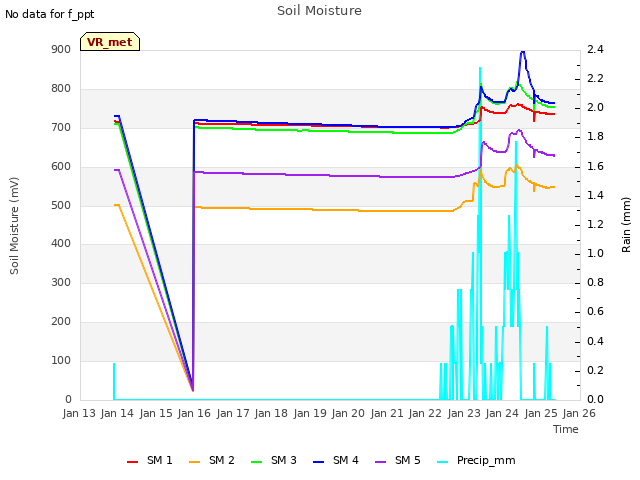This screenshot has width=640, height=480.
Task: Click the SM 3 legend entry
Action: coord(274,460)
